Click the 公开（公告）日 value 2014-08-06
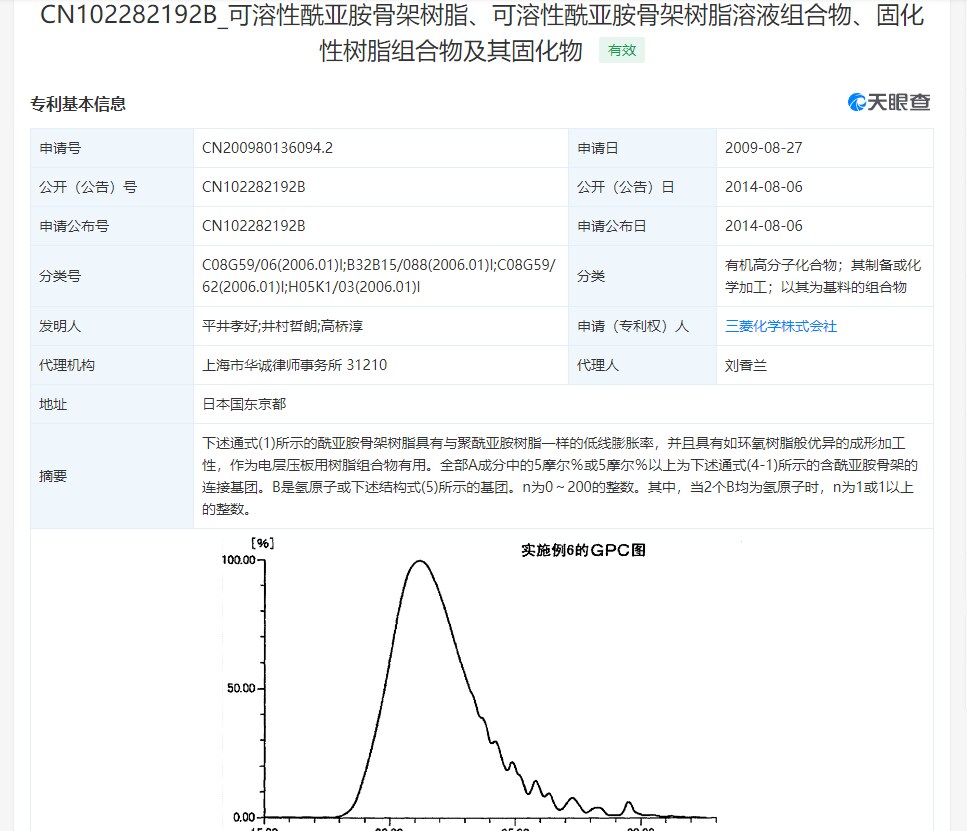This screenshot has width=967, height=831. point(763,187)
